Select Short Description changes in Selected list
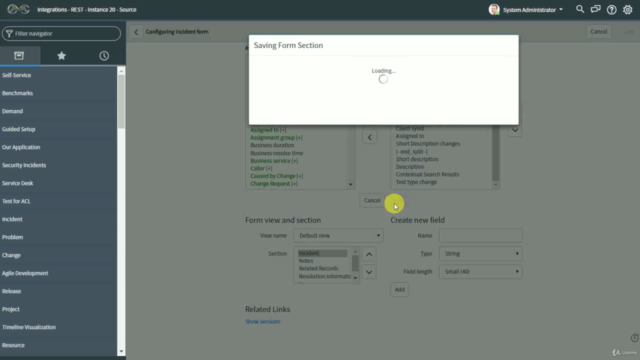The image size is (640, 360). click(x=428, y=144)
